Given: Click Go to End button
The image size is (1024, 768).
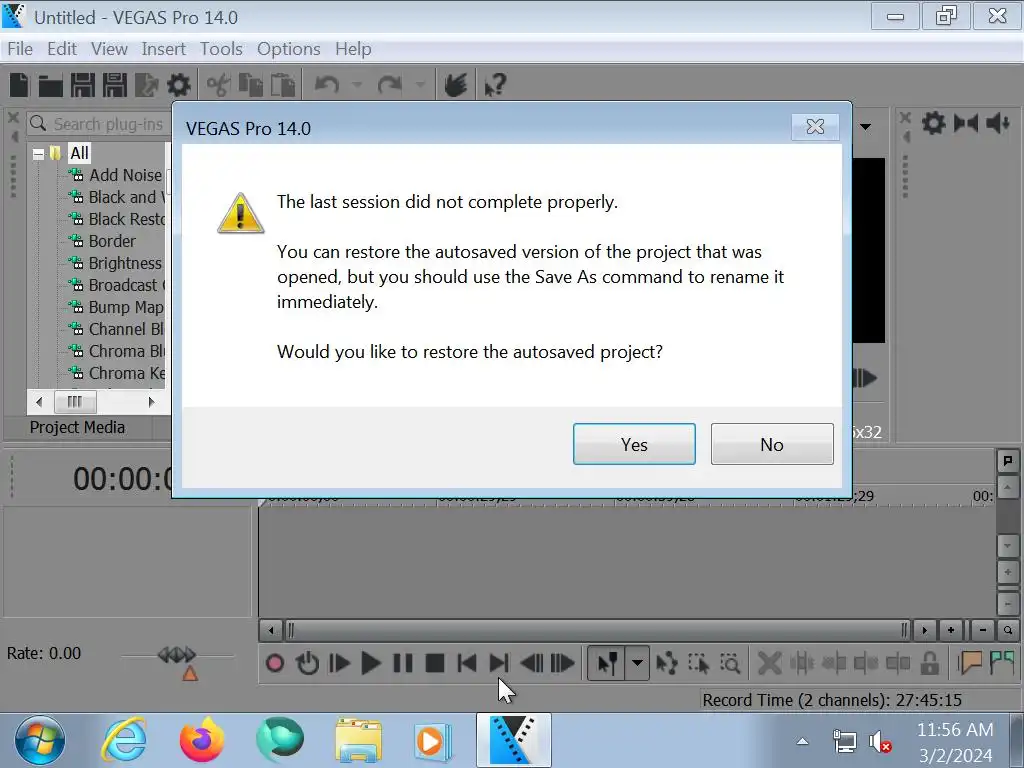Looking at the screenshot, I should pyautogui.click(x=498, y=664).
